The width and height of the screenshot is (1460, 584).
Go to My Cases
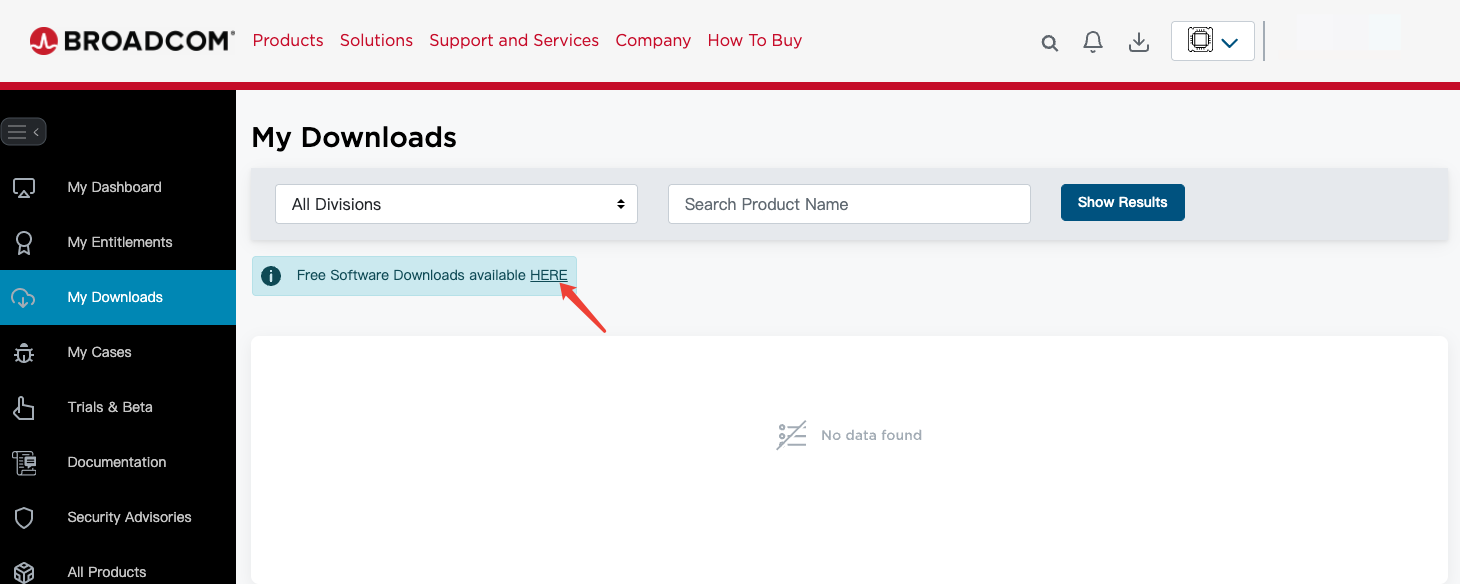pyautogui.click(x=118, y=352)
